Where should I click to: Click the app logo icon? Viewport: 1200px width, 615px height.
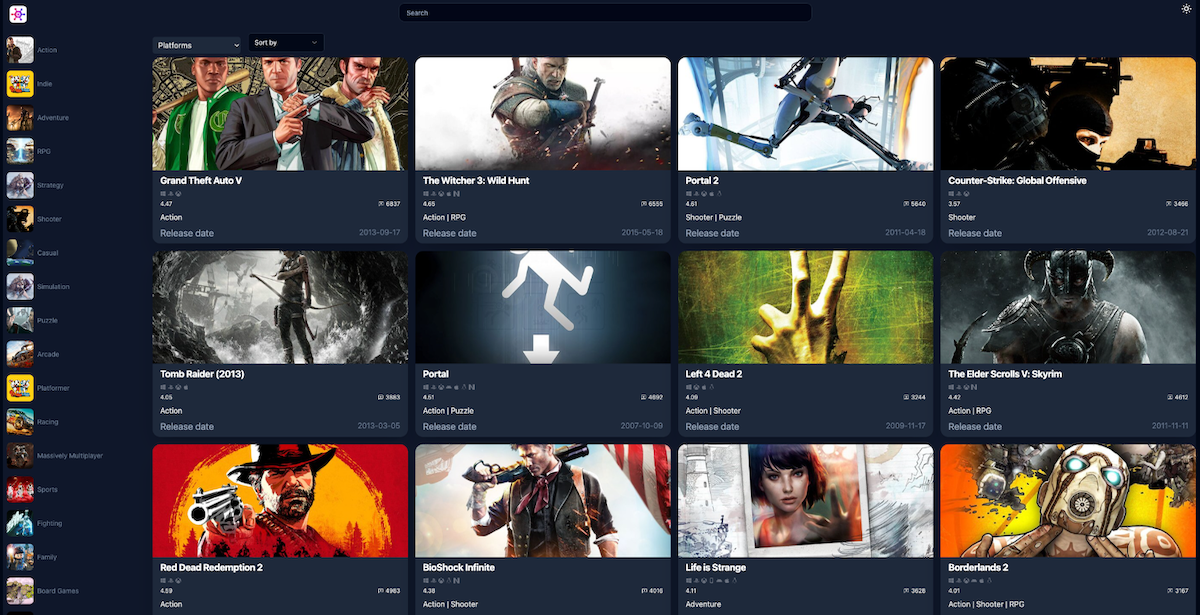18,14
